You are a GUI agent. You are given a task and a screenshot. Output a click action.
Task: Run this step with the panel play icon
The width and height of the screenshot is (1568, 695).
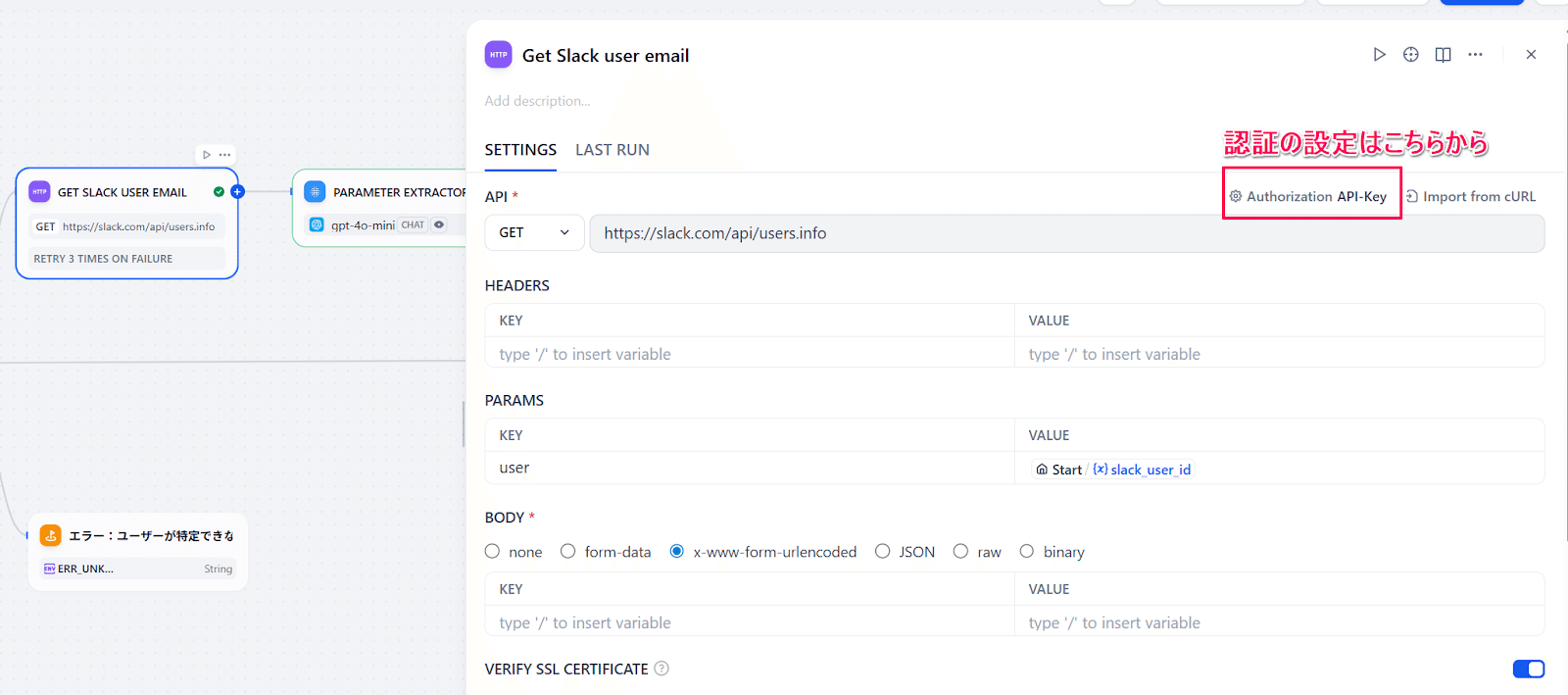tap(1379, 55)
